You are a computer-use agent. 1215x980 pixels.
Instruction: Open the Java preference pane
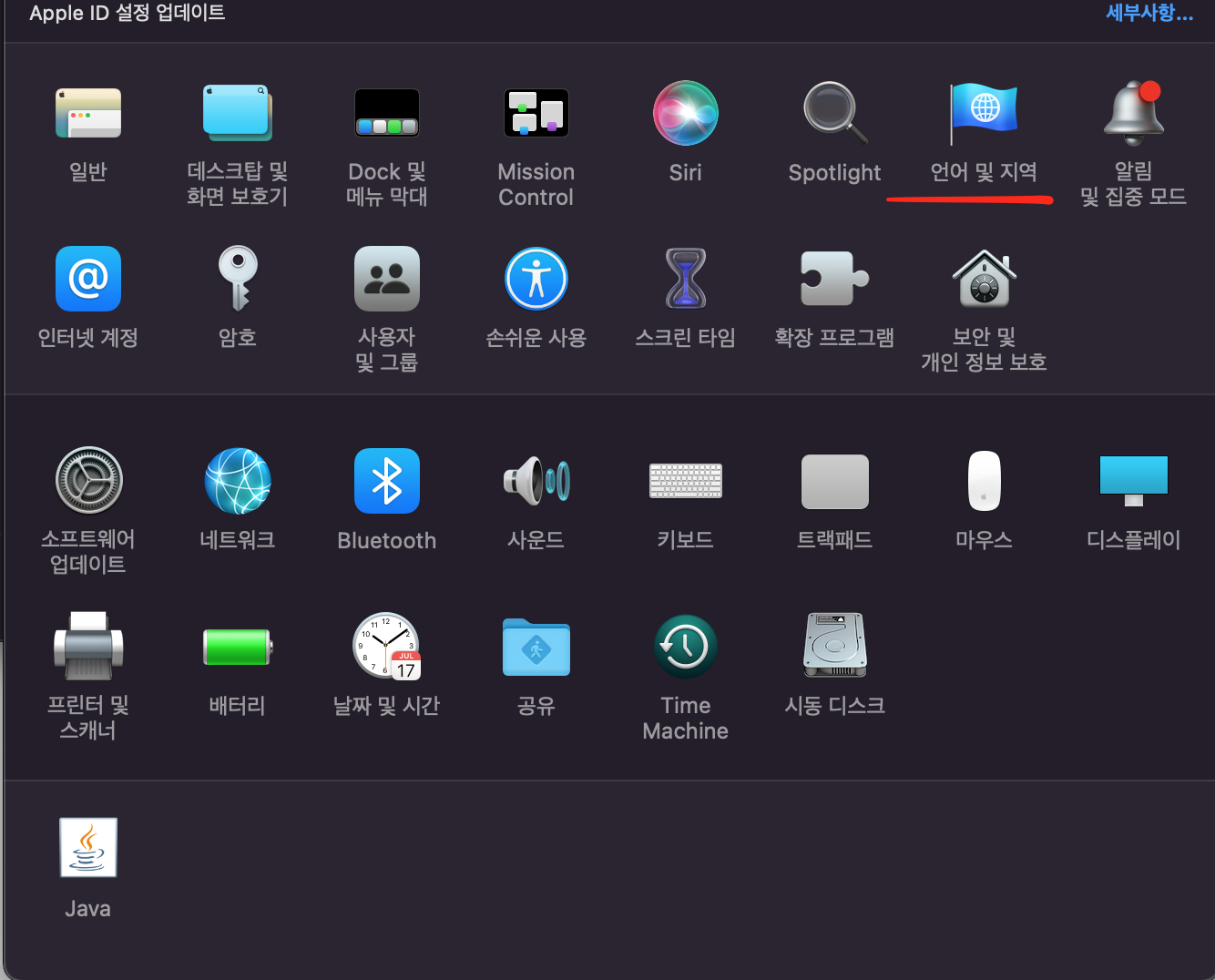tap(88, 847)
